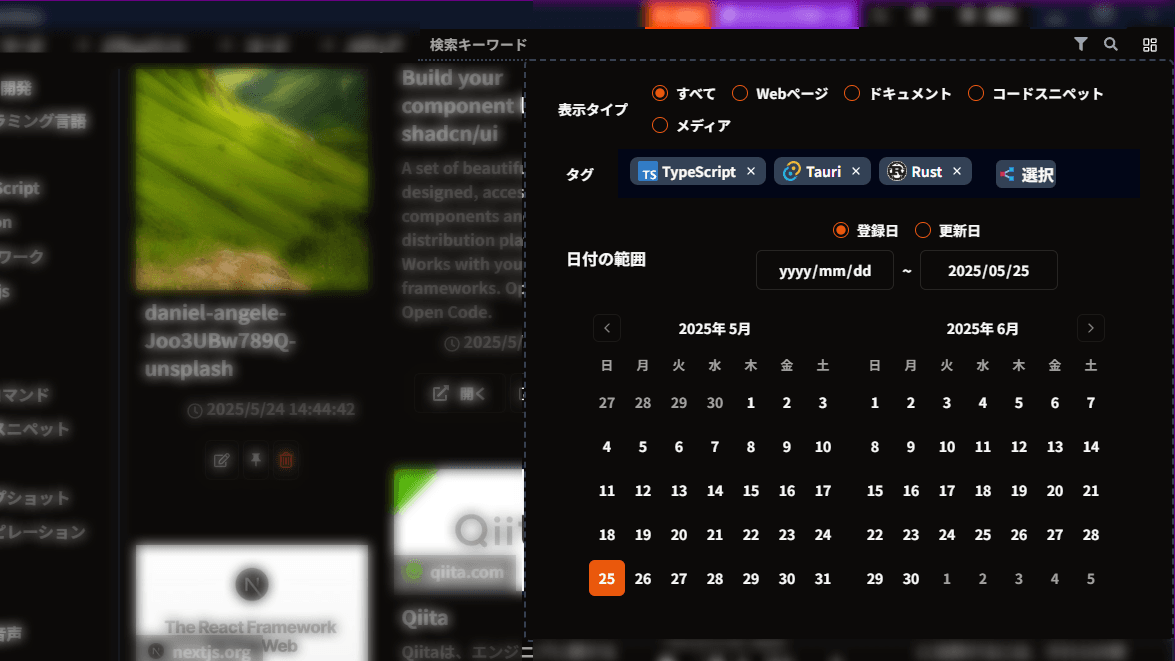
Task: Advance calendar to next month
Action: coord(1091,328)
